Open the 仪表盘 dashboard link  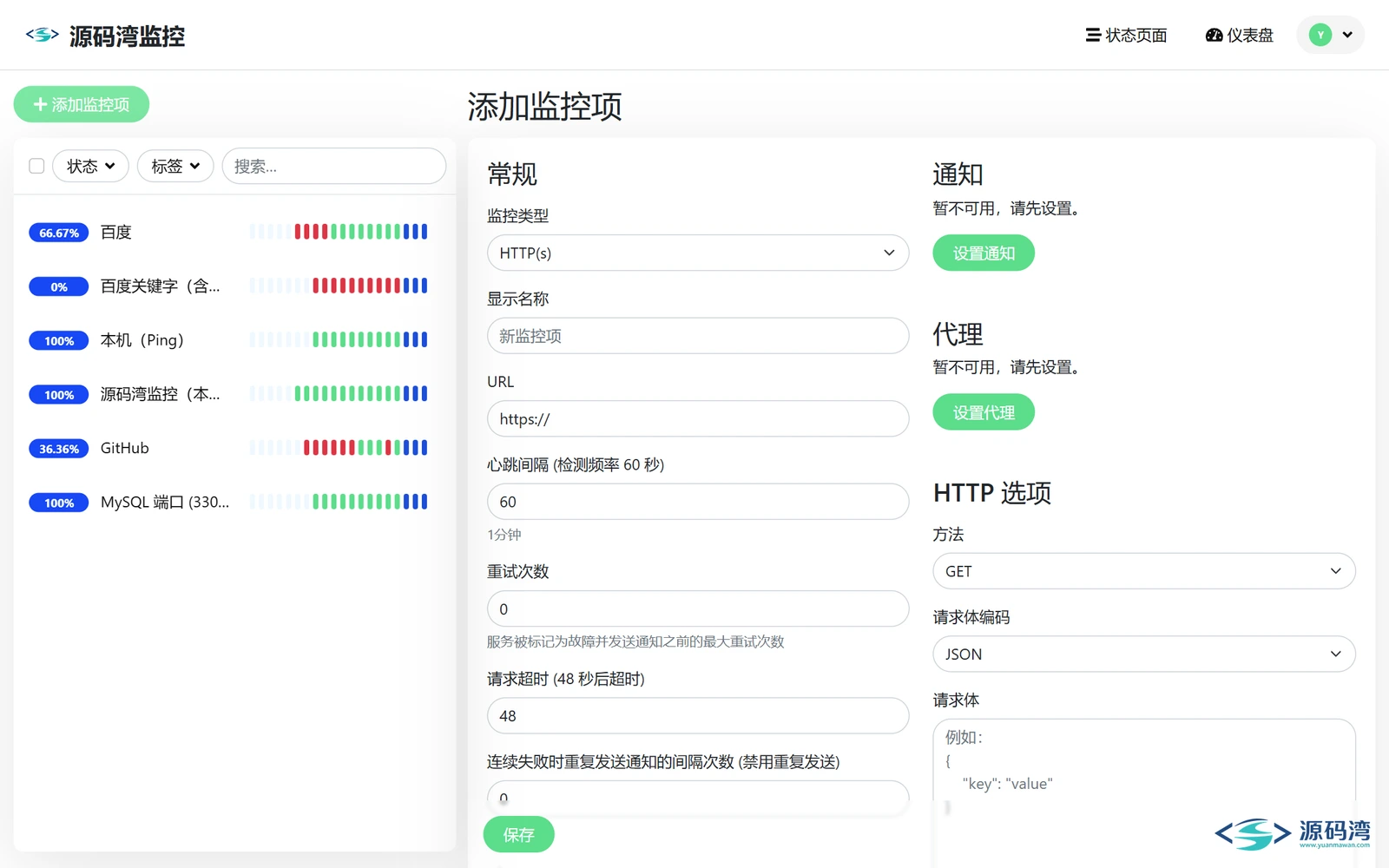tap(1239, 36)
